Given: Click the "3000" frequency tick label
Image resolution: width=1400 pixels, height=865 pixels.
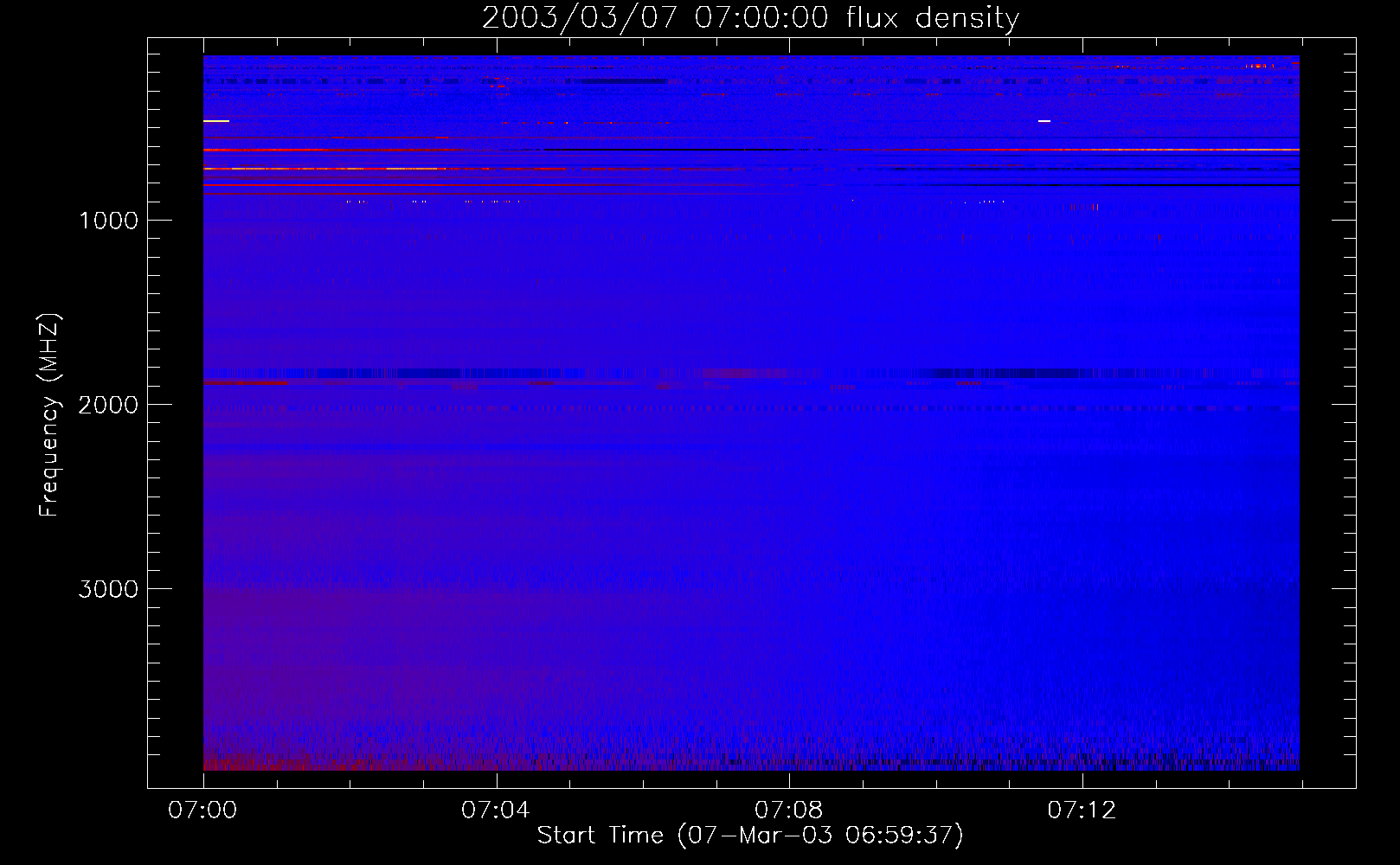Looking at the screenshot, I should pyautogui.click(x=108, y=589).
